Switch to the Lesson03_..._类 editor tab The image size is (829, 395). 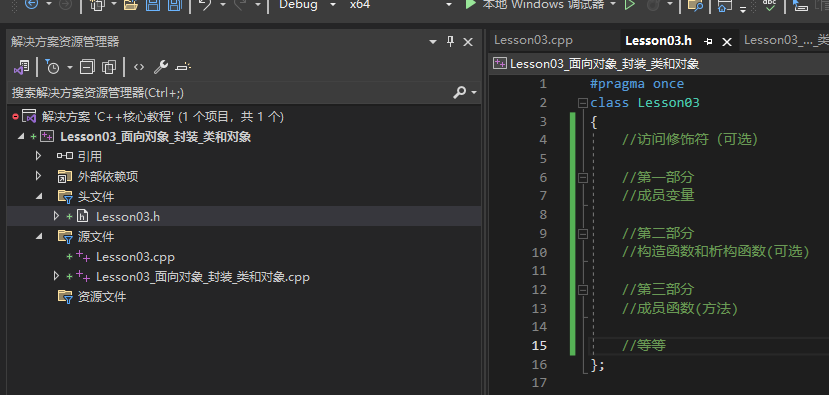pyautogui.click(x=786, y=40)
